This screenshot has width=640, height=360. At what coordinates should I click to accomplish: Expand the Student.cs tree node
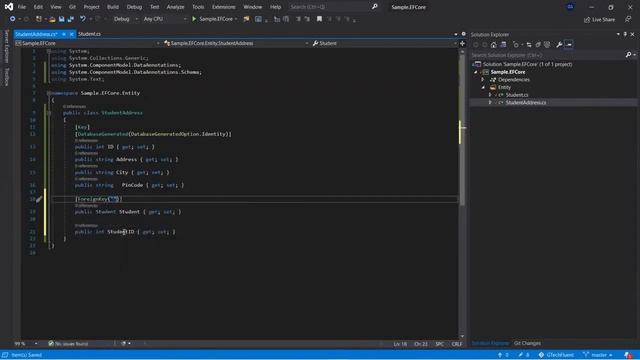pyautogui.click(x=490, y=95)
